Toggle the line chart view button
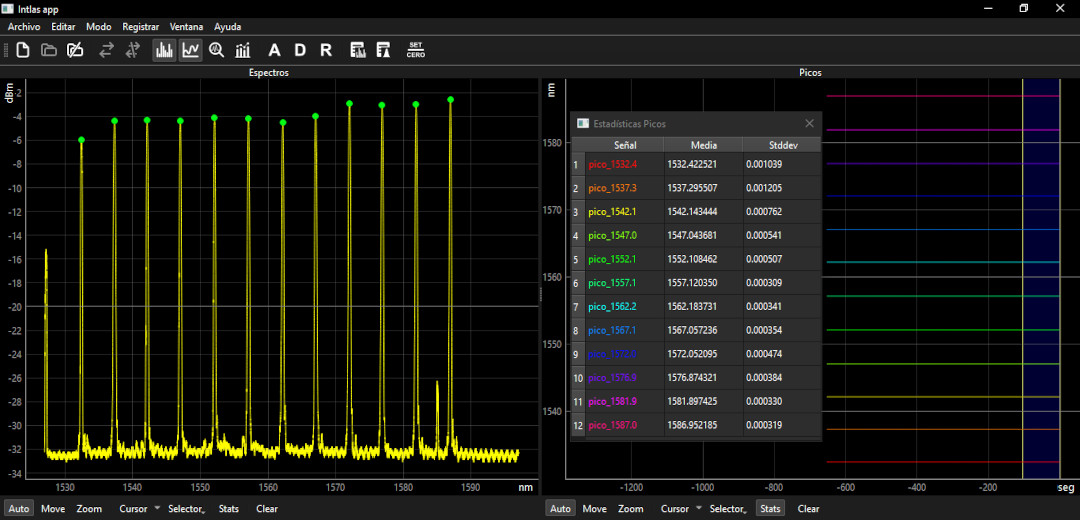Image resolution: width=1080 pixels, height=520 pixels. point(191,50)
